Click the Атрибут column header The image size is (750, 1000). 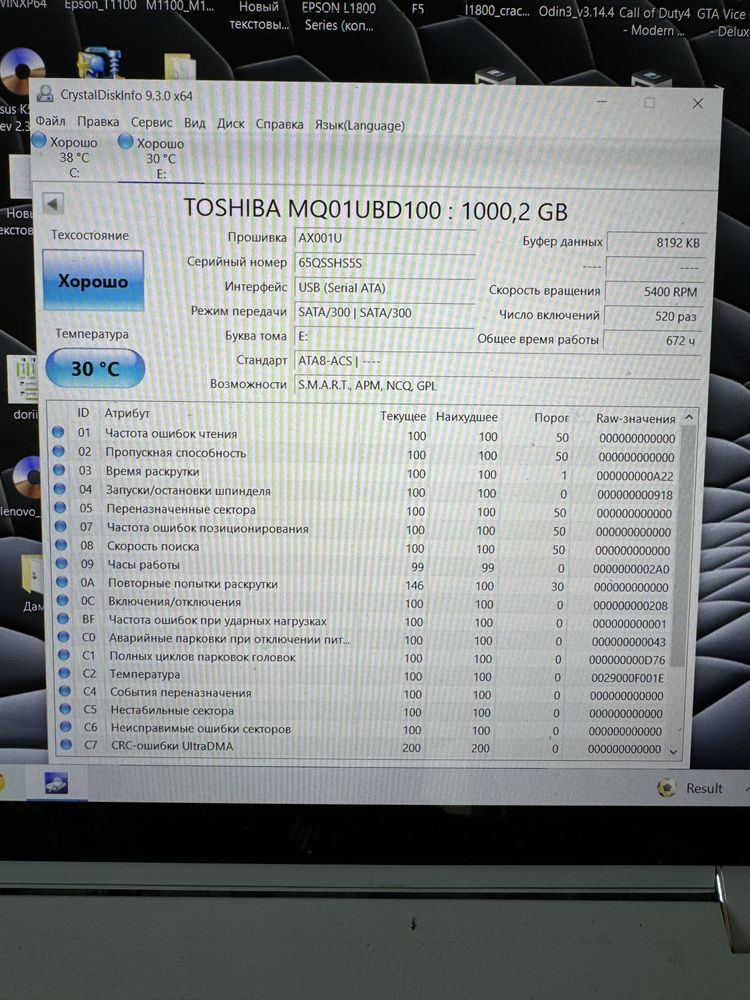tap(127, 413)
